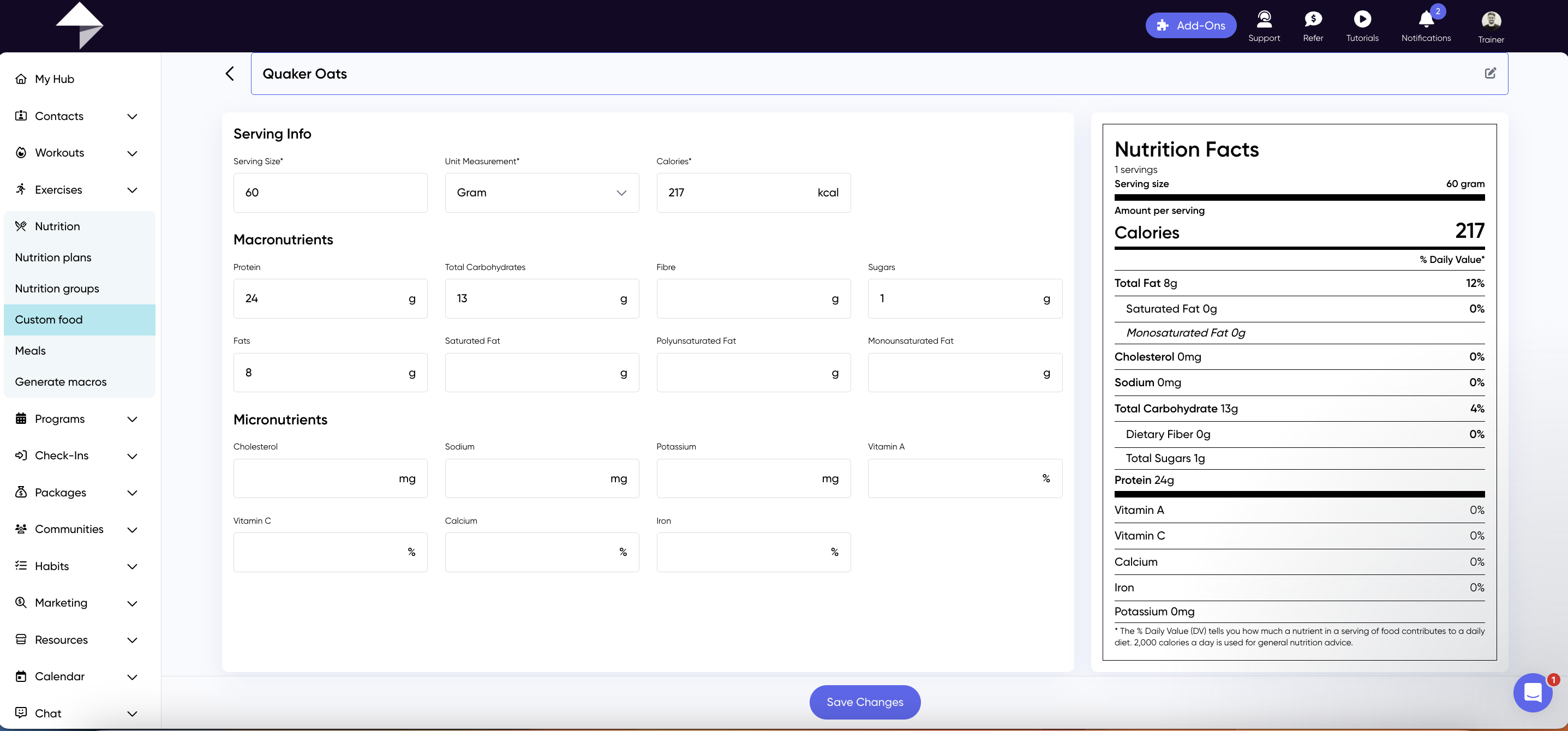This screenshot has width=1568, height=731.
Task: Click the Add-Ons button
Action: tap(1190, 26)
